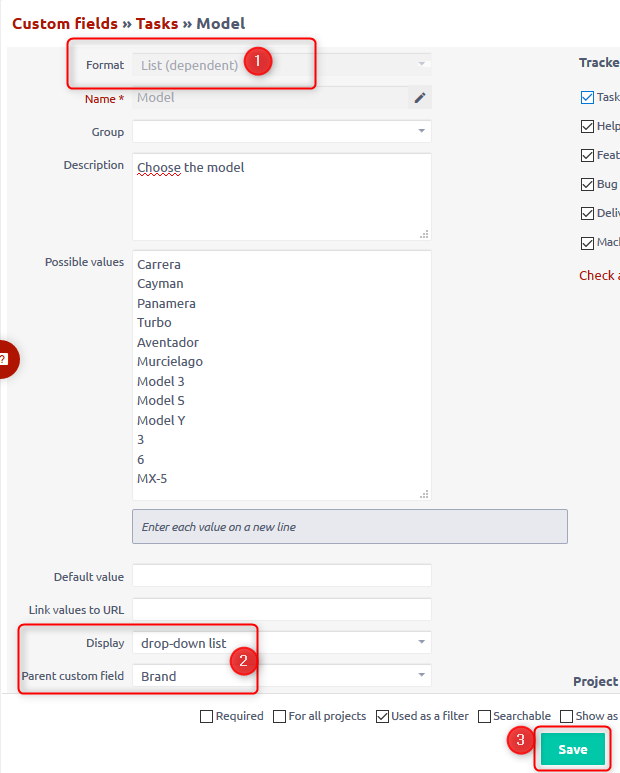Toggle the Searchable checkbox
The width and height of the screenshot is (620, 773).
485,716
